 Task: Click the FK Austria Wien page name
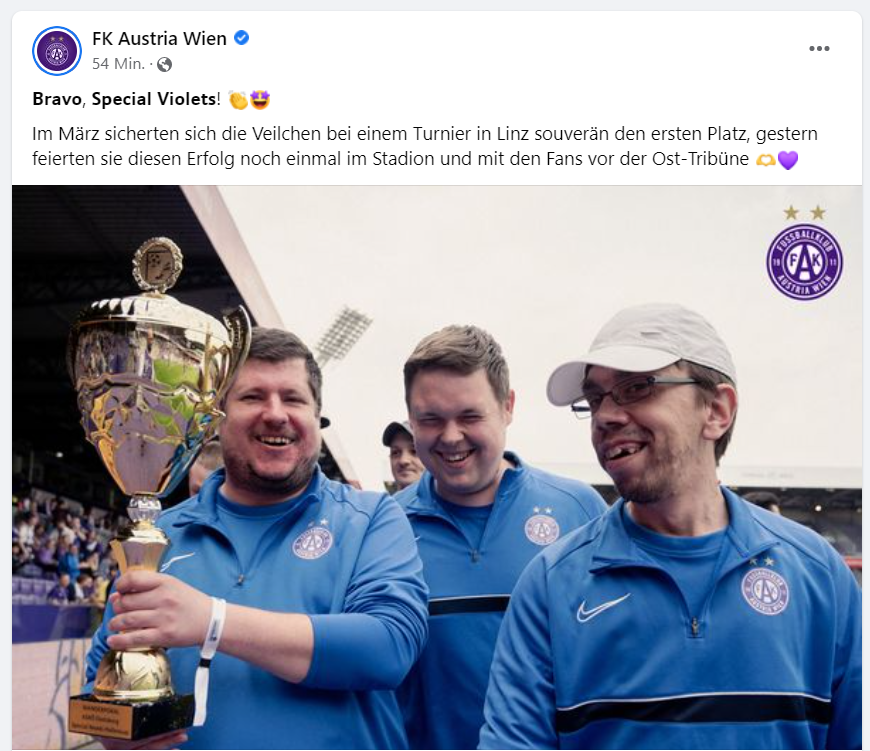click(x=159, y=38)
